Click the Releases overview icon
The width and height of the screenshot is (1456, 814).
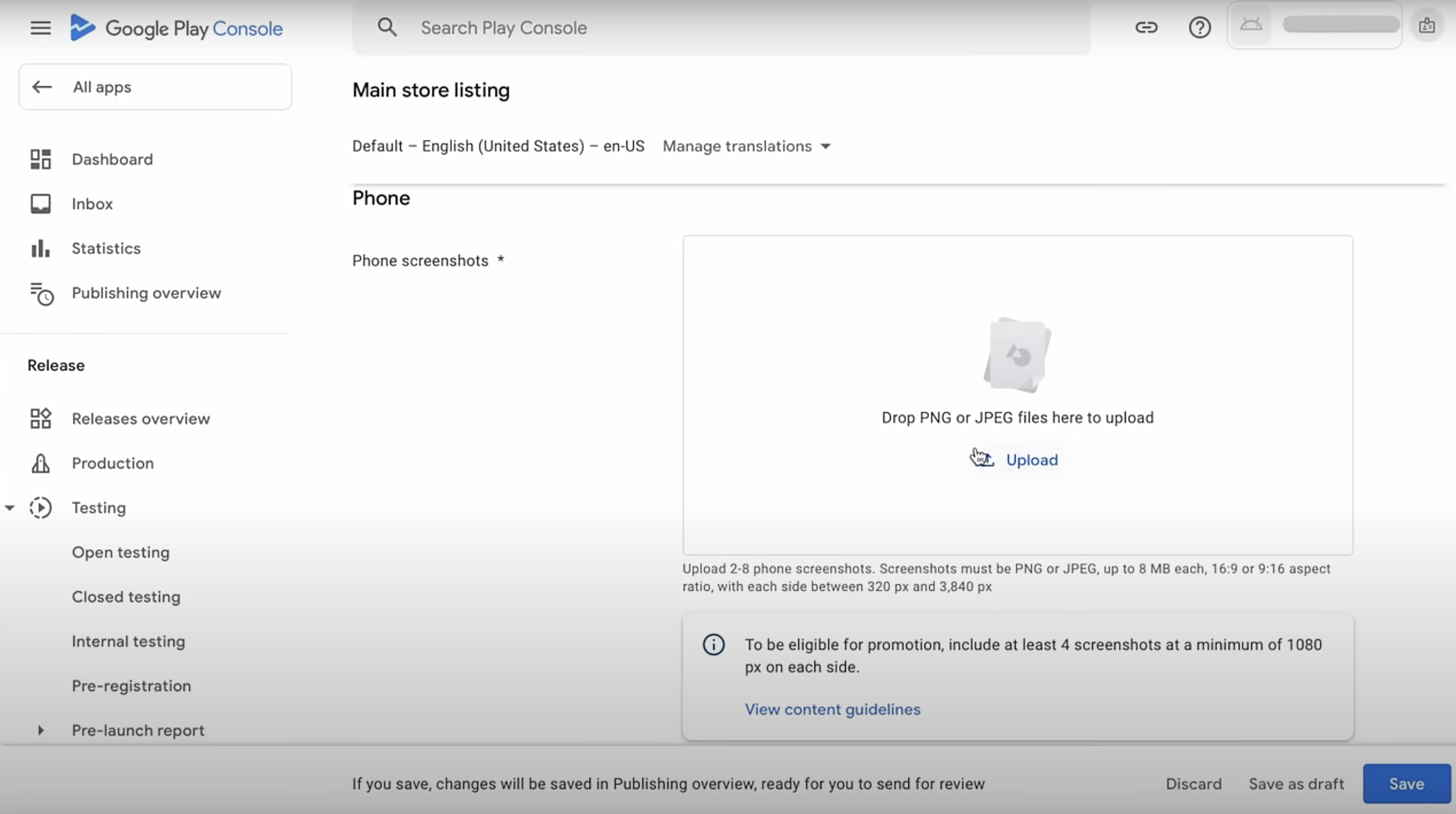[x=41, y=418]
